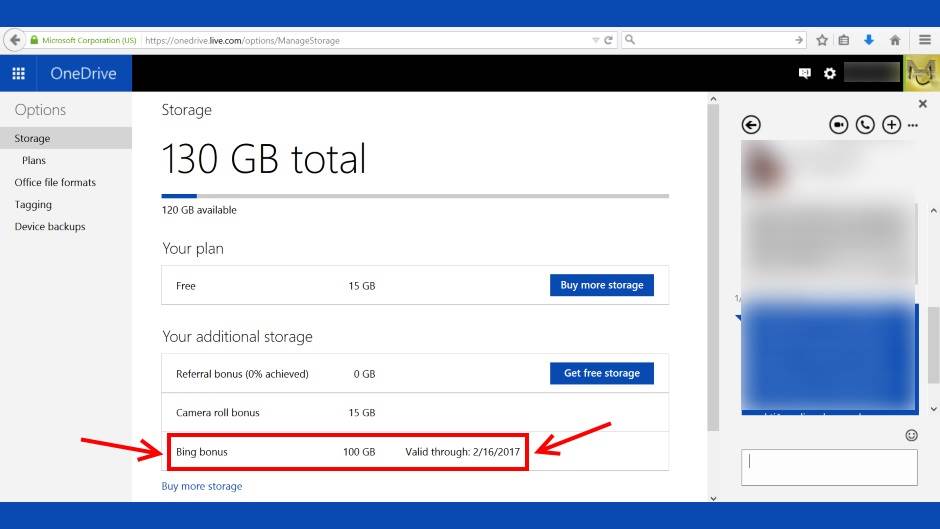The height and width of the screenshot is (529, 940).
Task: Start a voice call in the chat panel
Action: (865, 125)
